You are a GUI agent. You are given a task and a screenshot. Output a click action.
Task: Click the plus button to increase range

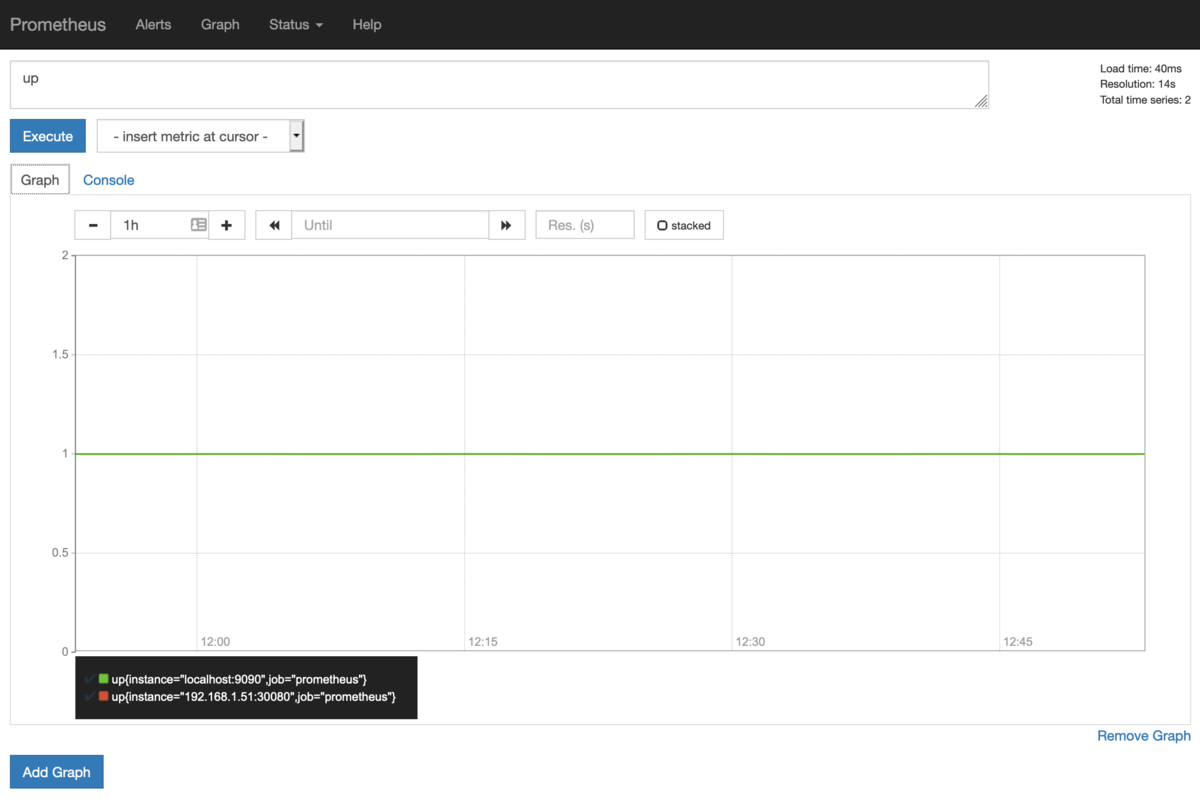pyautogui.click(x=226, y=225)
